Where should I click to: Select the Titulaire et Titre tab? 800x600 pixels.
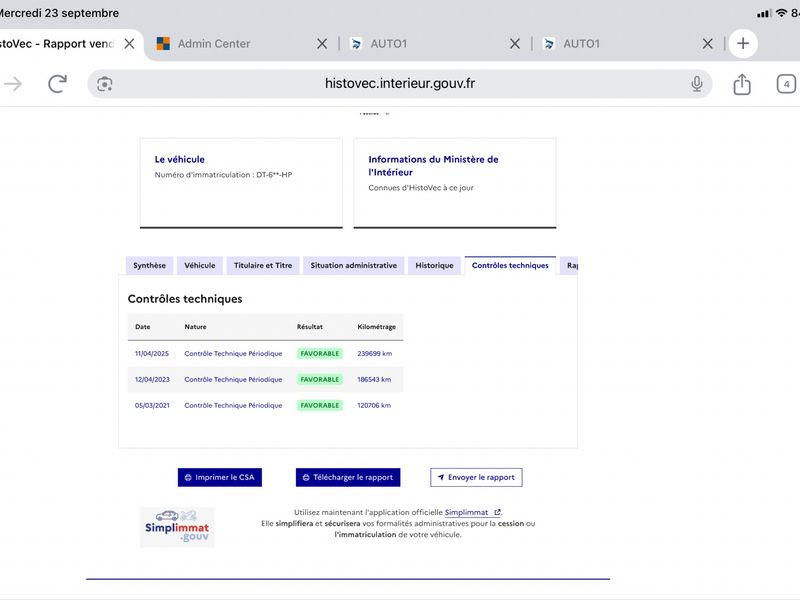(x=263, y=265)
